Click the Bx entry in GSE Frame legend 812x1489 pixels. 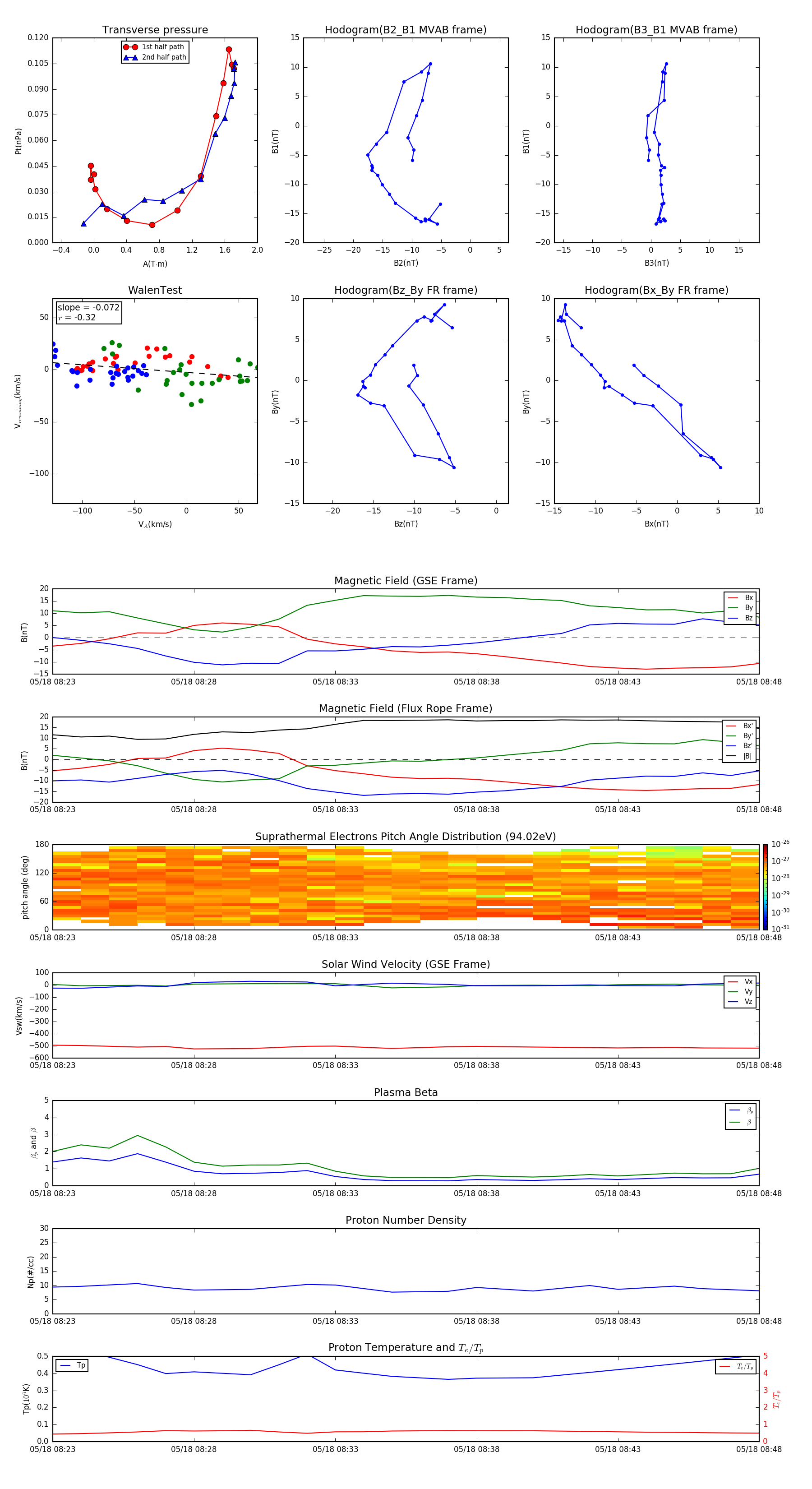click(x=740, y=598)
